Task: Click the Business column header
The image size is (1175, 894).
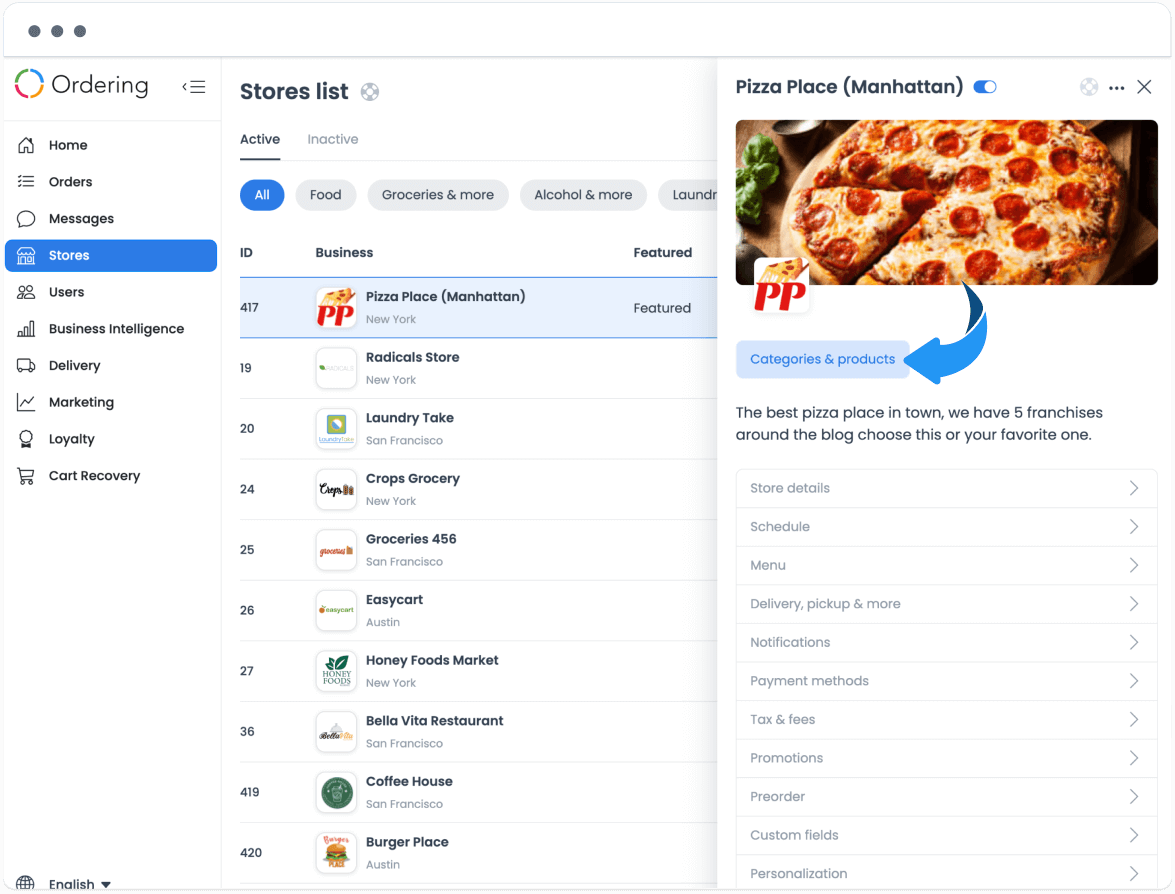Action: tap(344, 253)
